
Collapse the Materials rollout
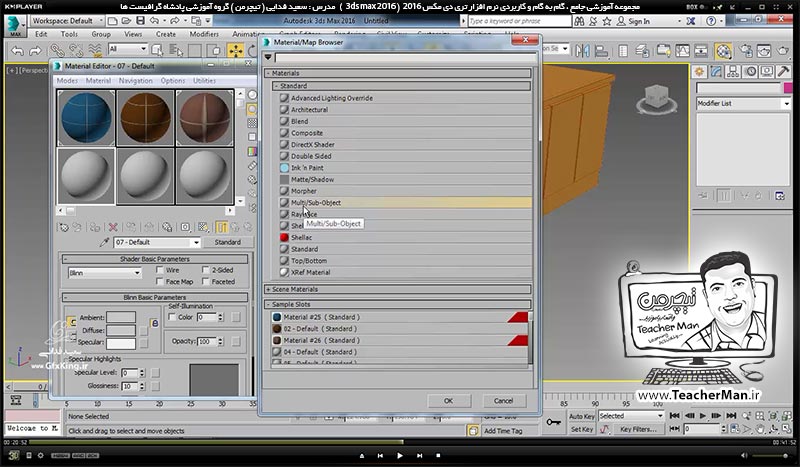coord(398,73)
